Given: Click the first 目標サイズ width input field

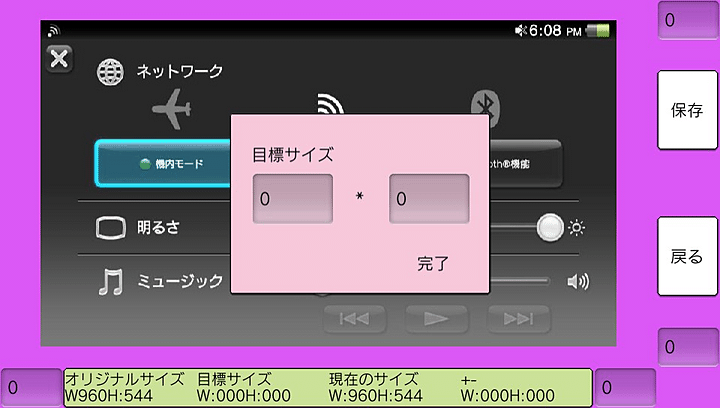Looking at the screenshot, I should 292,199.
